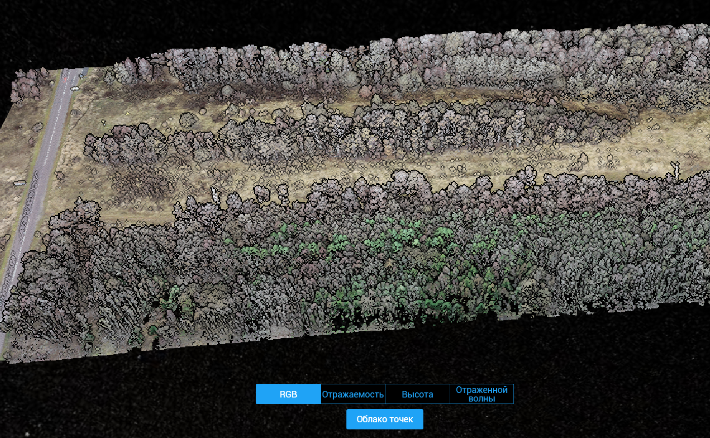The width and height of the screenshot is (710, 438).
Task: Click the Облако точек button
Action: [384, 419]
